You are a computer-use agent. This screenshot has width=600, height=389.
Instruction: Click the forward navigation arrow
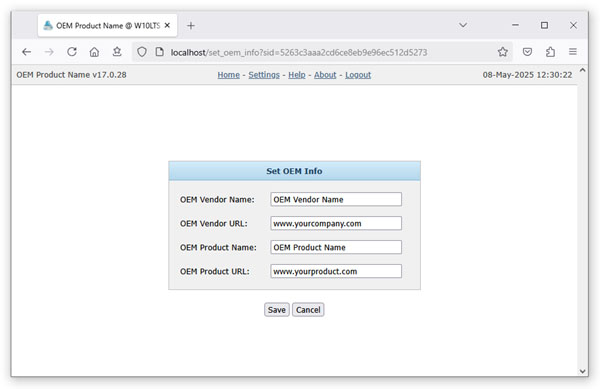point(49,52)
